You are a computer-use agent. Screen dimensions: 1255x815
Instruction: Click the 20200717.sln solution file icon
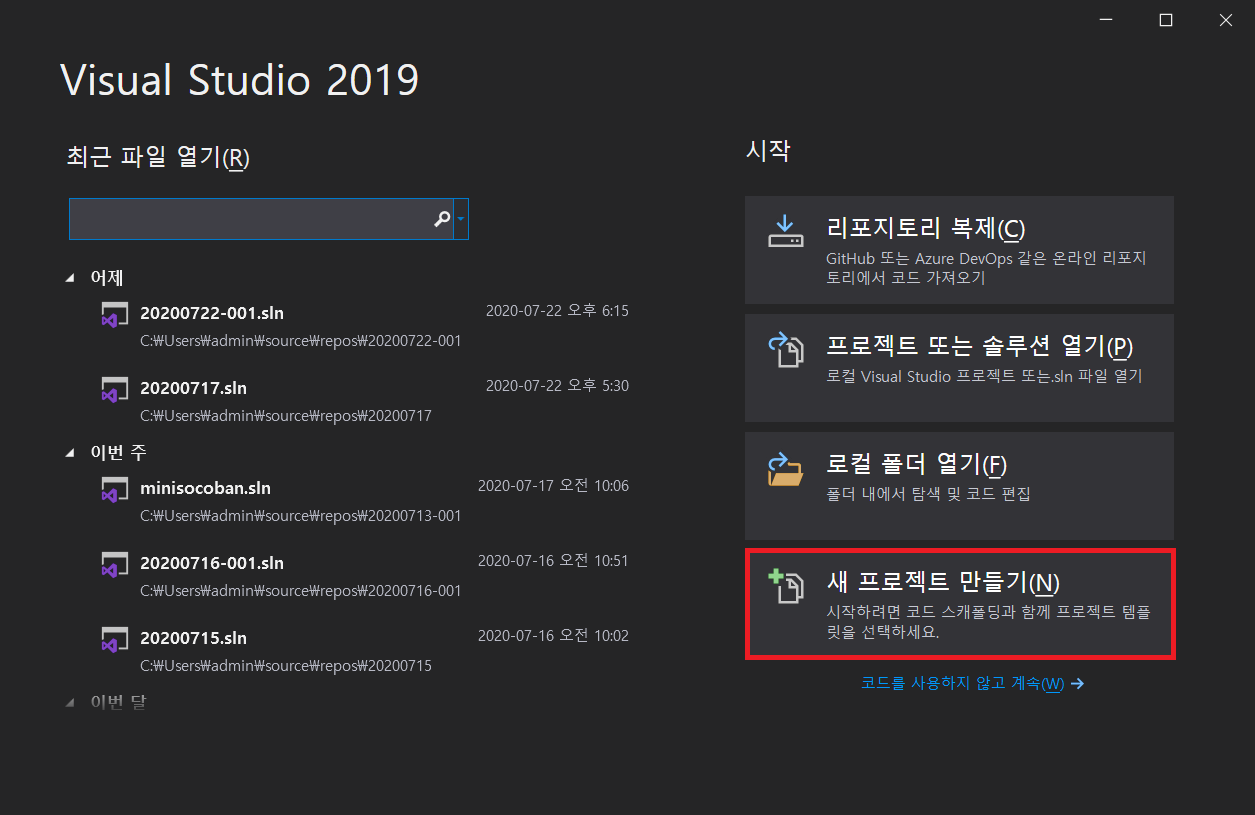point(114,390)
